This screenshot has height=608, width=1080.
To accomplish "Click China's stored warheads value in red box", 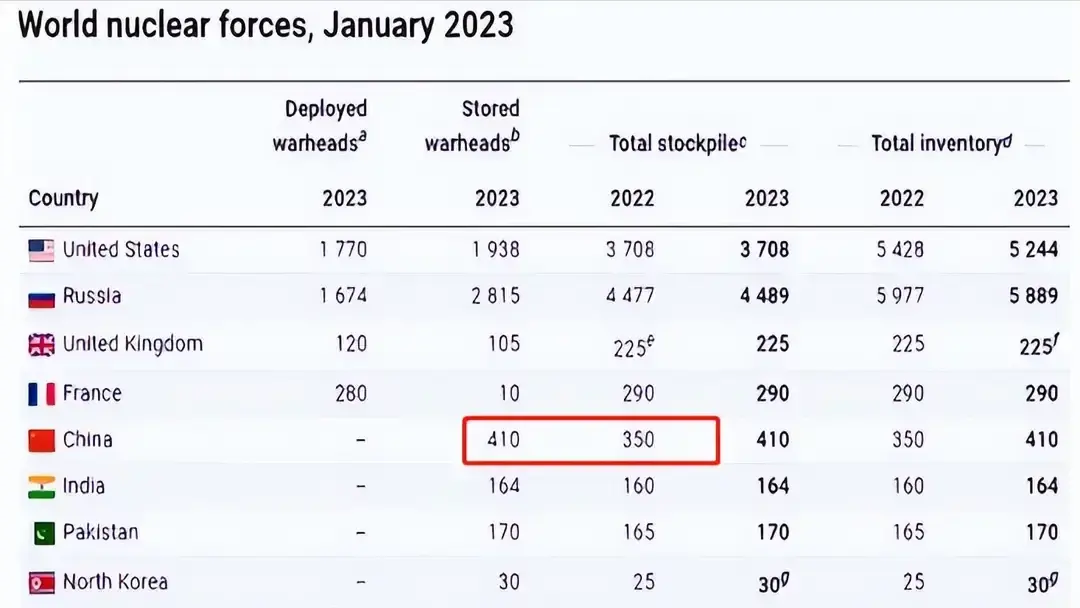I will click(503, 439).
